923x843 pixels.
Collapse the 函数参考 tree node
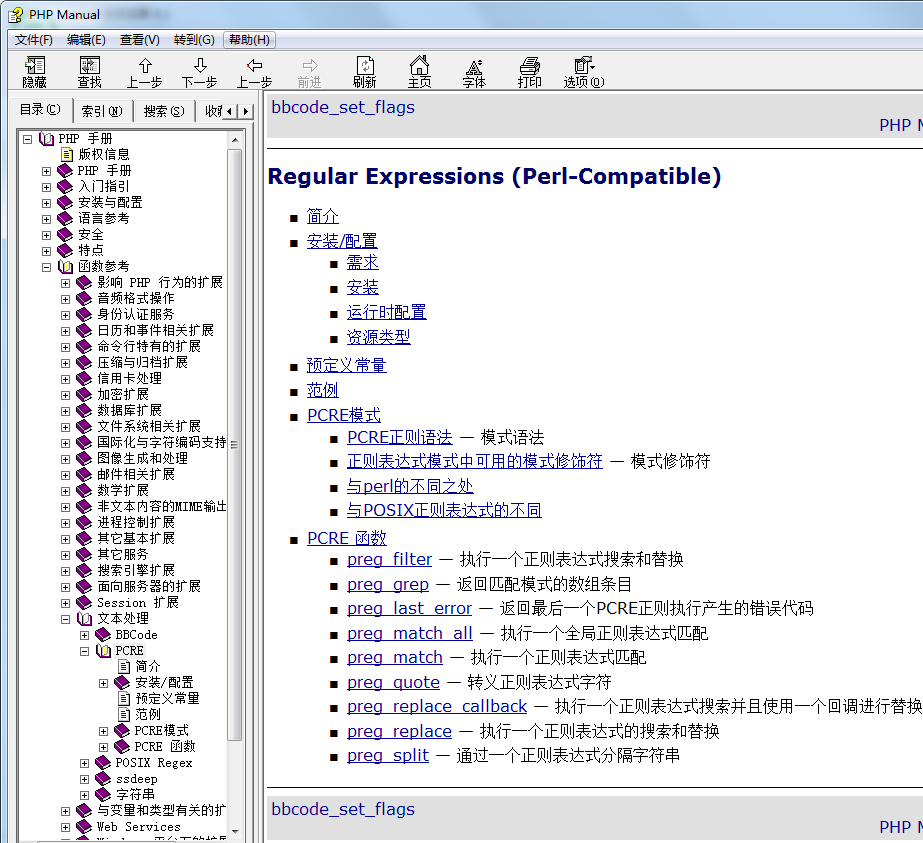pos(47,267)
